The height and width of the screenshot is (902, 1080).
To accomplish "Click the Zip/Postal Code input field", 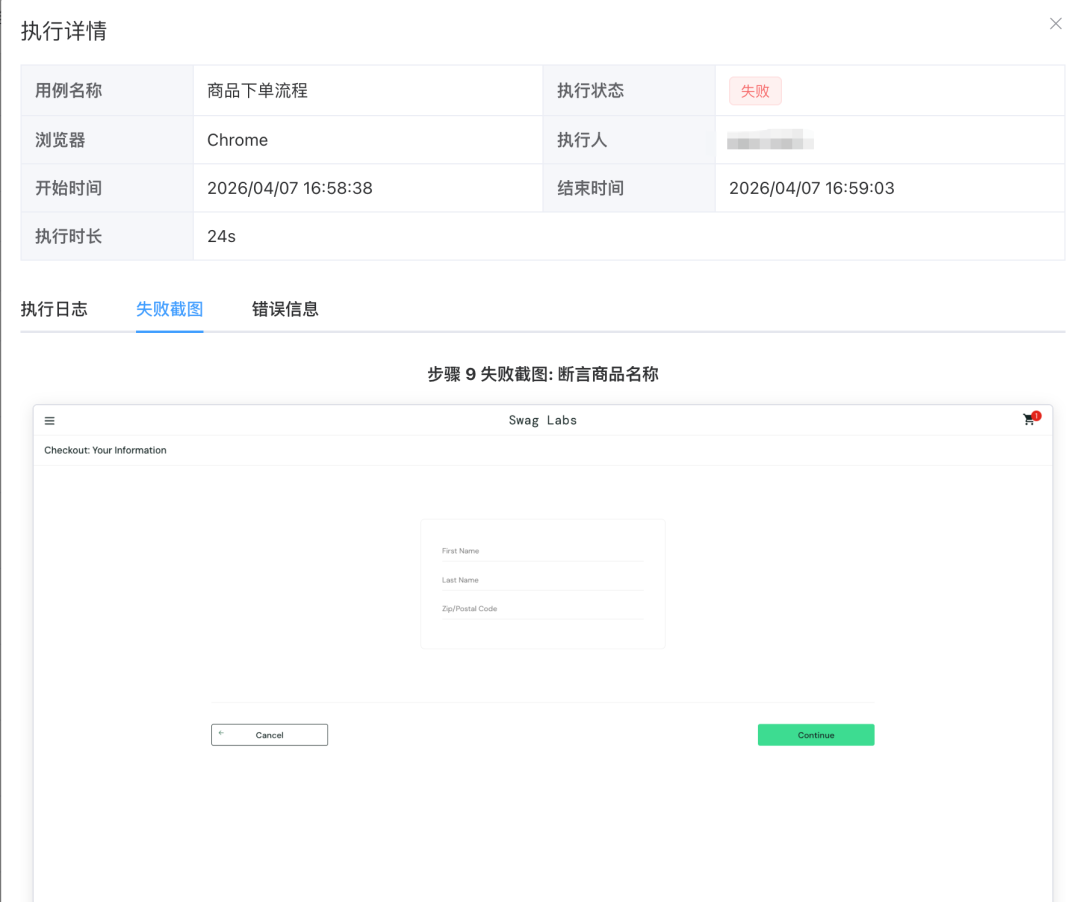I will (542, 609).
